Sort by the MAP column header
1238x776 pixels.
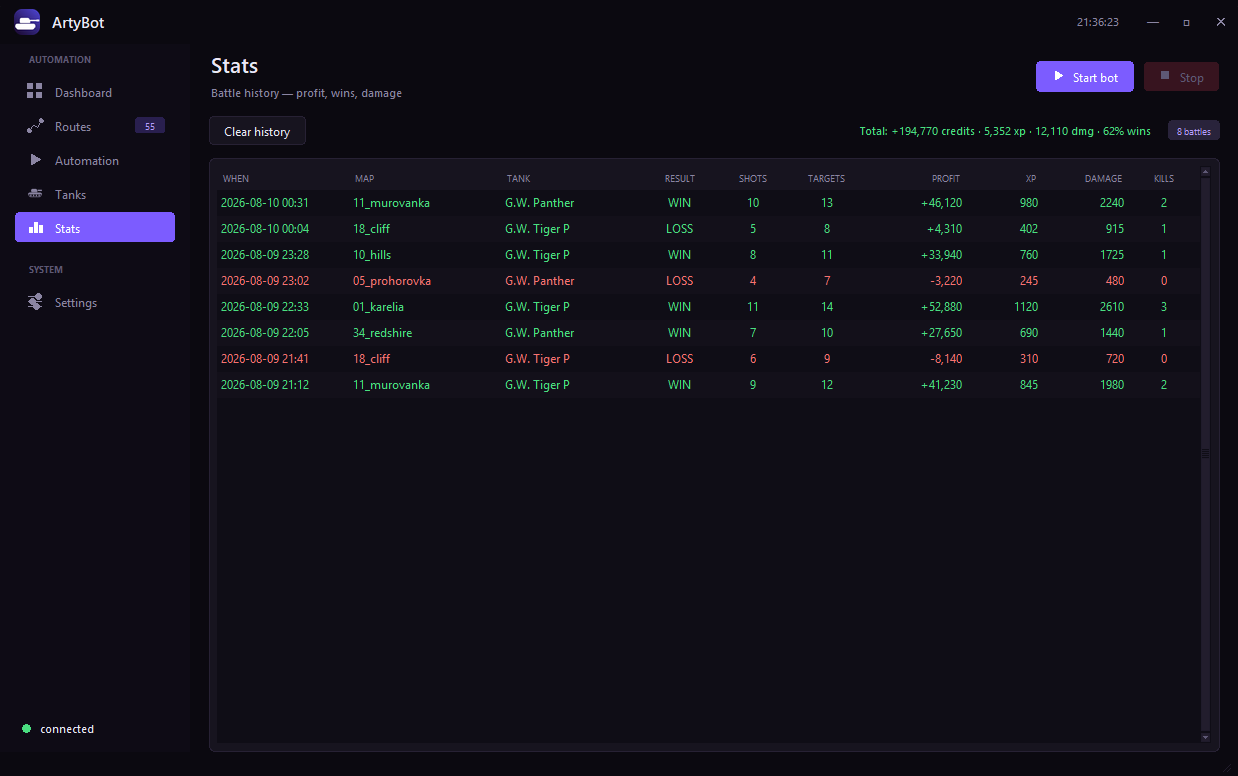point(364,179)
